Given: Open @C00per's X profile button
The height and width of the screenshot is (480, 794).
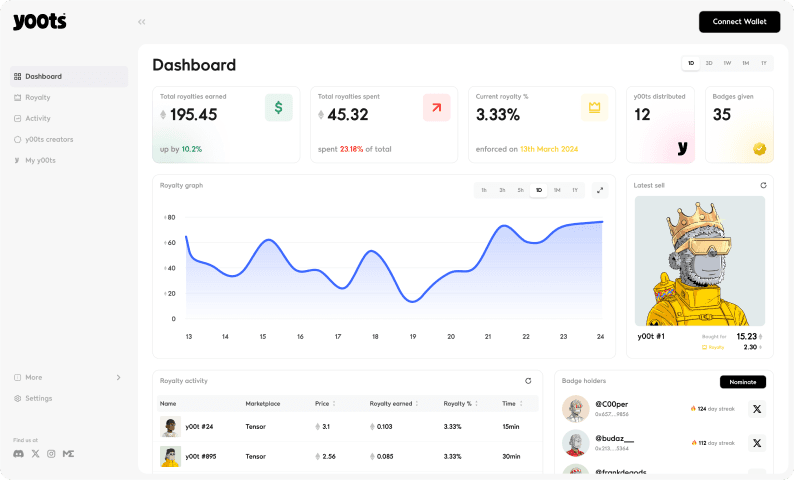Looking at the screenshot, I should [x=757, y=409].
